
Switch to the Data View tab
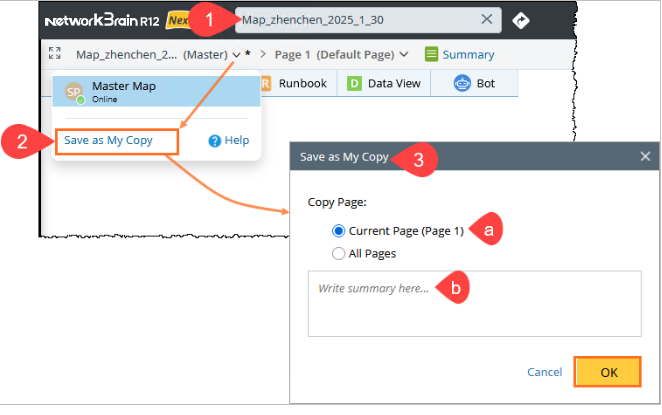[x=384, y=83]
